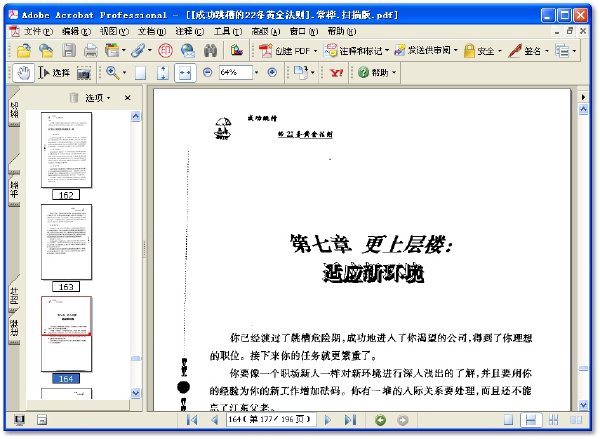The image size is (600, 439).
Task: Open the zoom percentage dropdown arrow
Action: pos(256,72)
